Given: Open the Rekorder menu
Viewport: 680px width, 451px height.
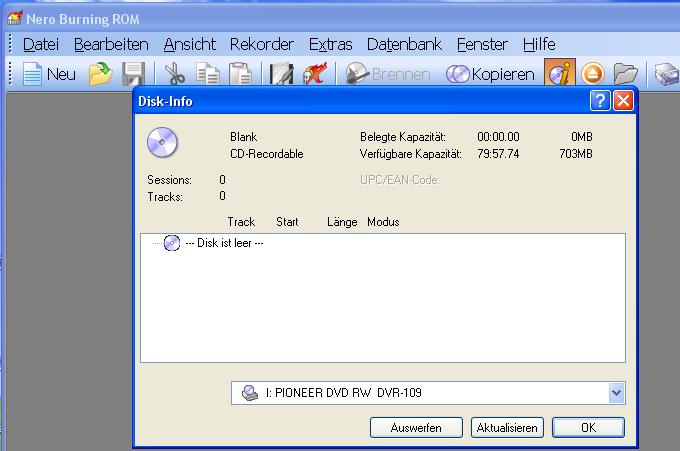Looking at the screenshot, I should 262,44.
